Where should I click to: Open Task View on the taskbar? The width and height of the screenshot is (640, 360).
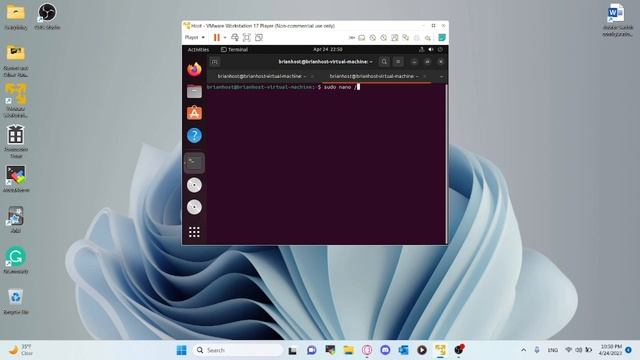(292, 350)
